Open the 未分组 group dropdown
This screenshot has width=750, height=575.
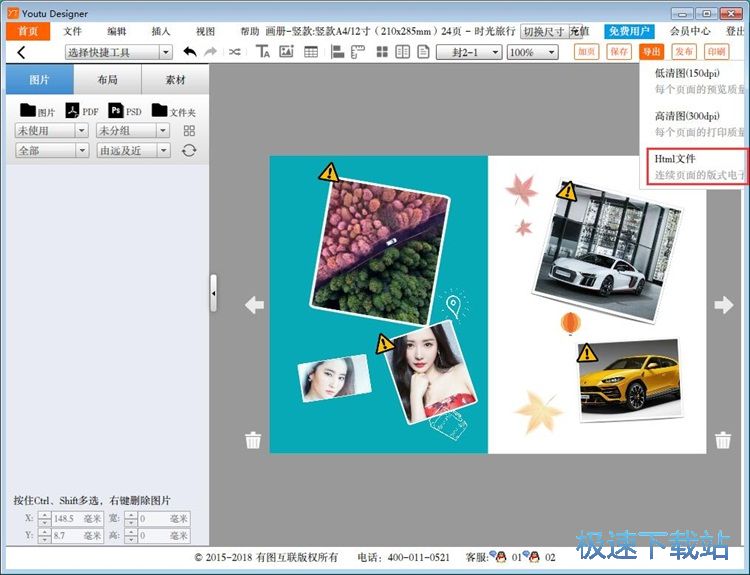coord(133,131)
